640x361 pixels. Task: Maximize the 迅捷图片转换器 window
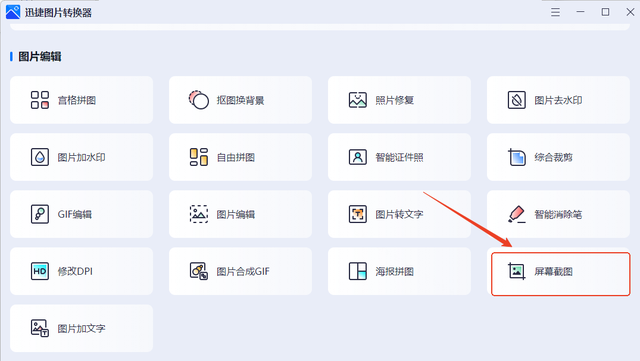(605, 12)
